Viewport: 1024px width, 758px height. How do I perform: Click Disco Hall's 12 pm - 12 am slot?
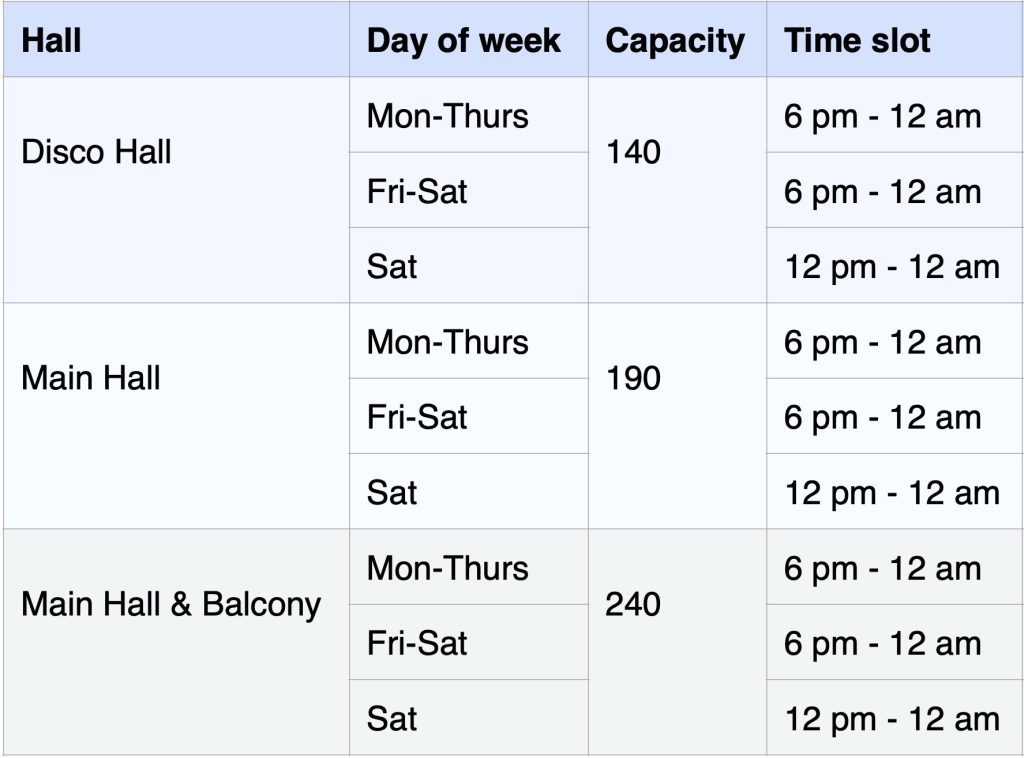891,266
